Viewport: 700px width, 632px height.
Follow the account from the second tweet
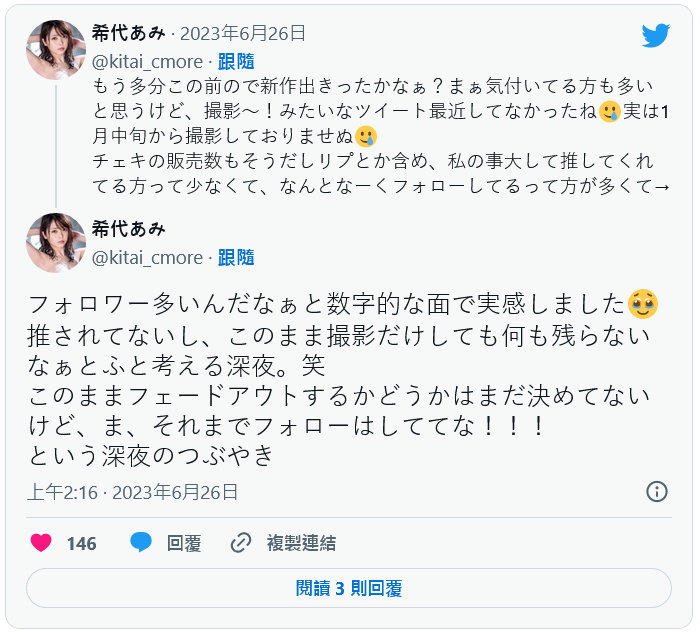[236, 257]
